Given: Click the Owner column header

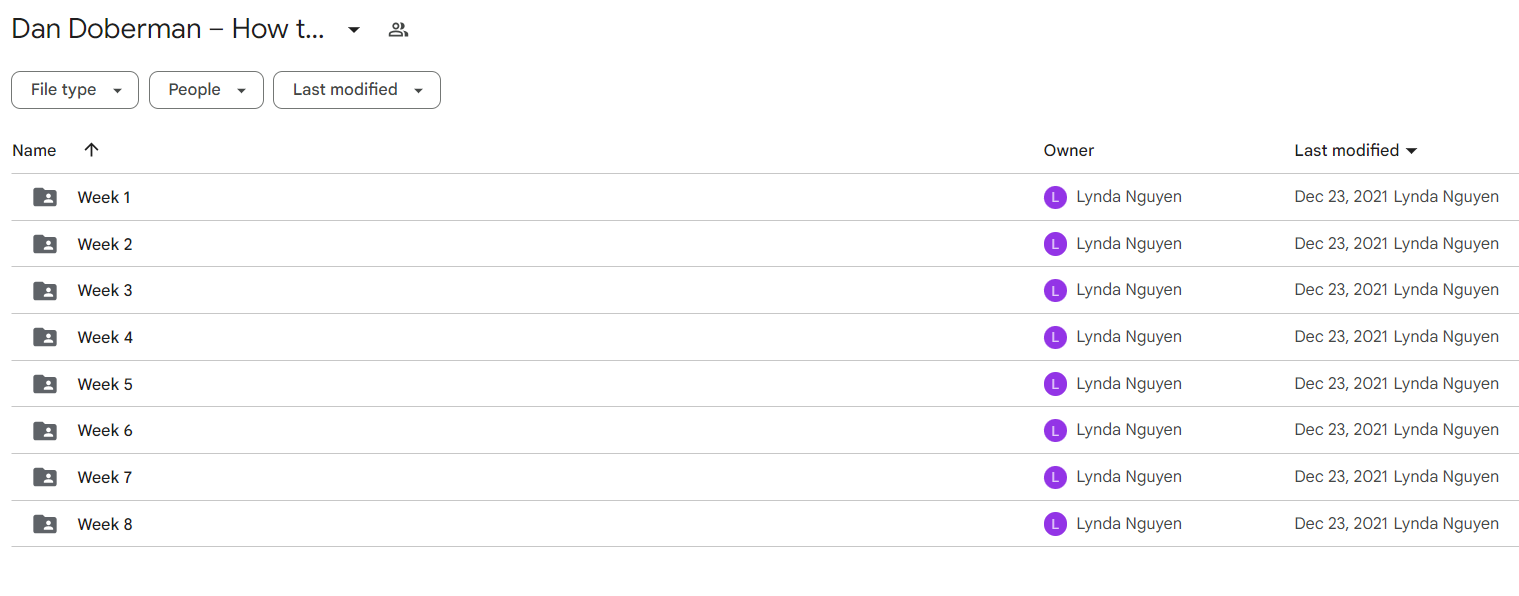Looking at the screenshot, I should tap(1069, 150).
